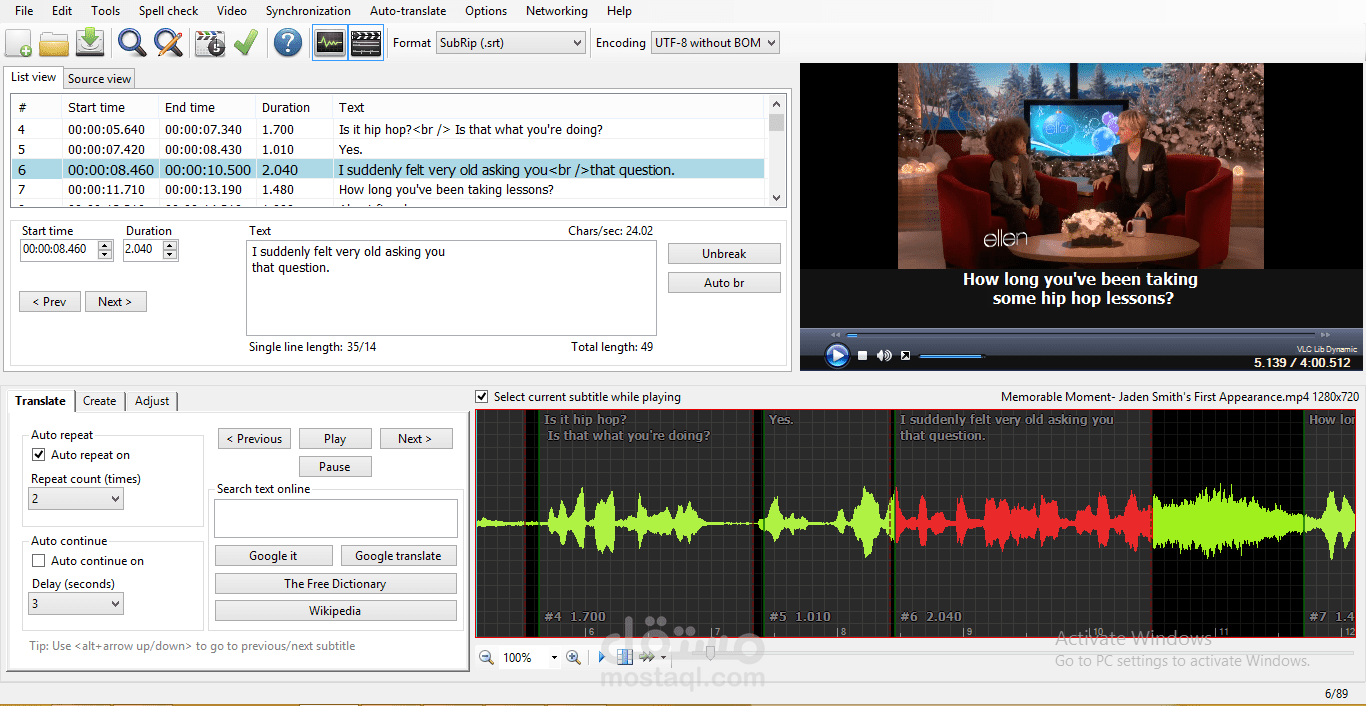Increase Start time with stepper up arrow
This screenshot has height=706, width=1366.
[105, 245]
